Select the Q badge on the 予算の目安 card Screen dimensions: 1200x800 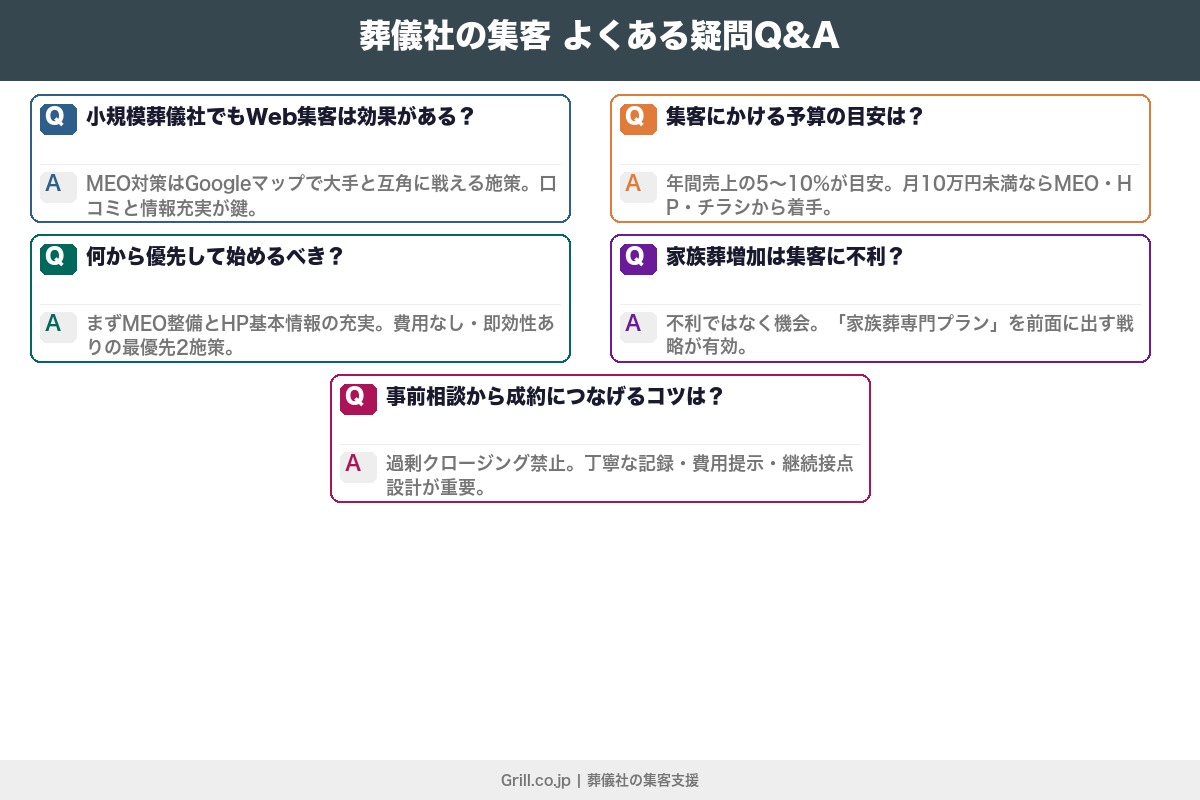pyautogui.click(x=637, y=119)
